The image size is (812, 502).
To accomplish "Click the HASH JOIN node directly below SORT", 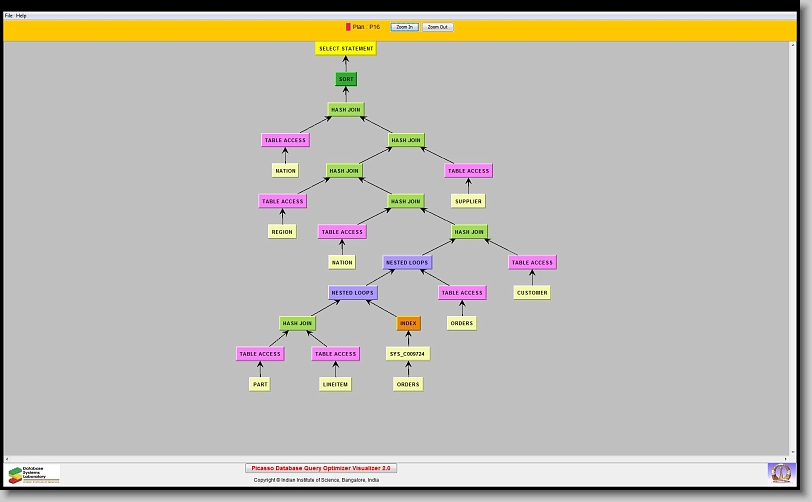I will coord(346,110).
